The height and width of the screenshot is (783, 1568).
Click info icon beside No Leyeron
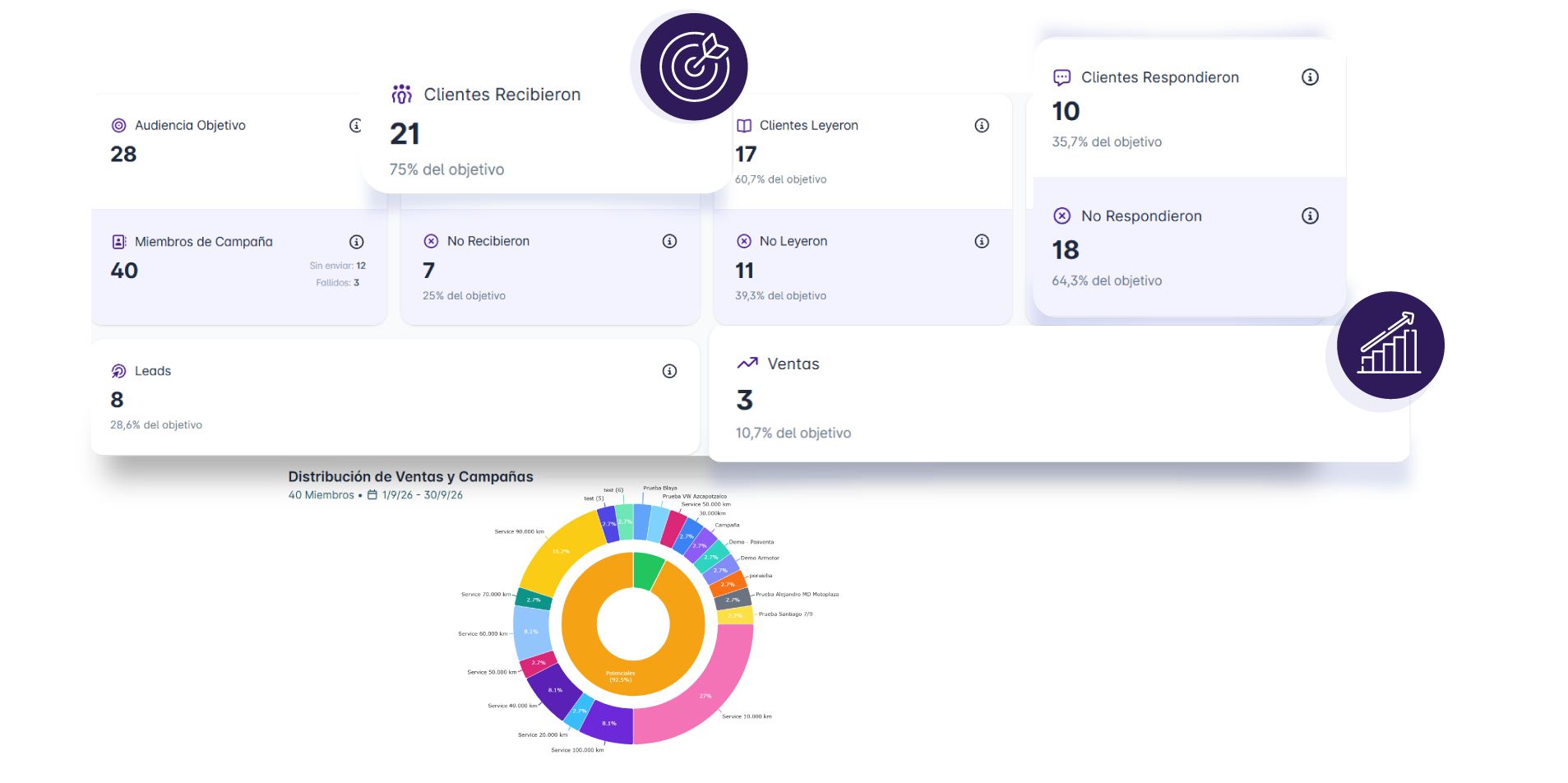[982, 241]
